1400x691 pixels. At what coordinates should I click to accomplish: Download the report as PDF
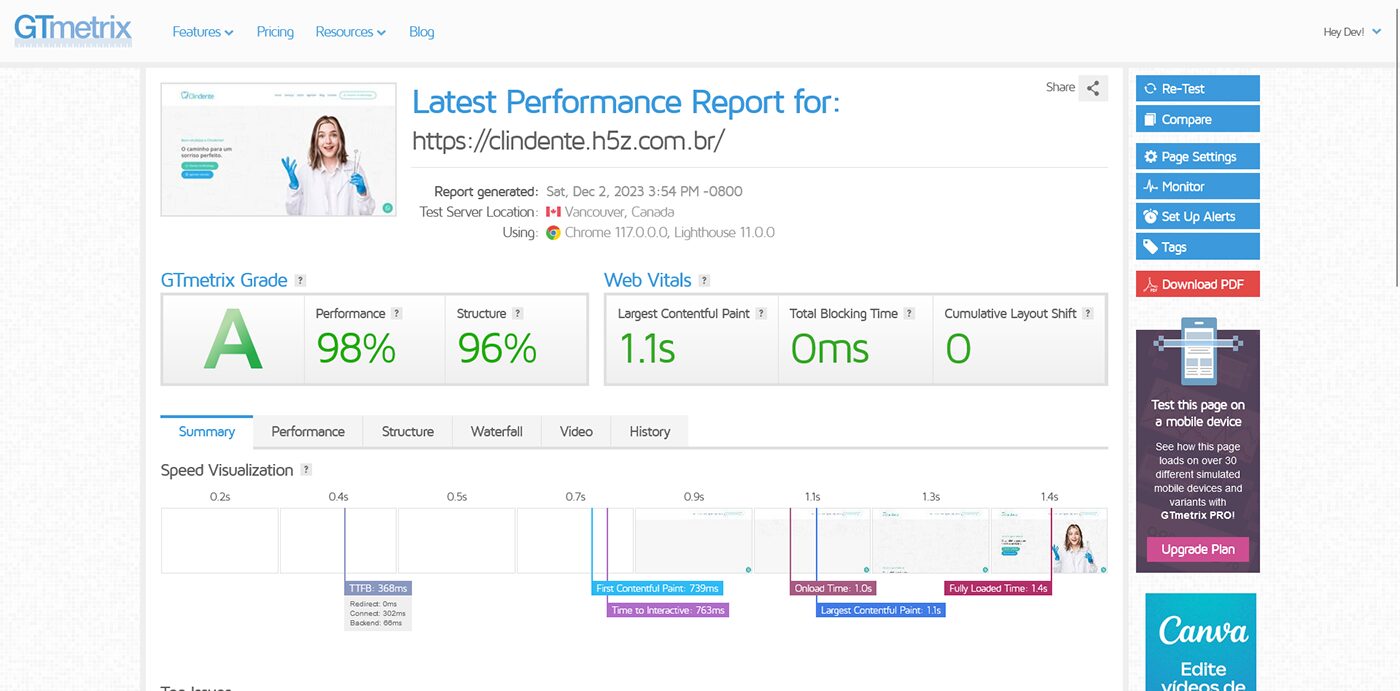1197,284
